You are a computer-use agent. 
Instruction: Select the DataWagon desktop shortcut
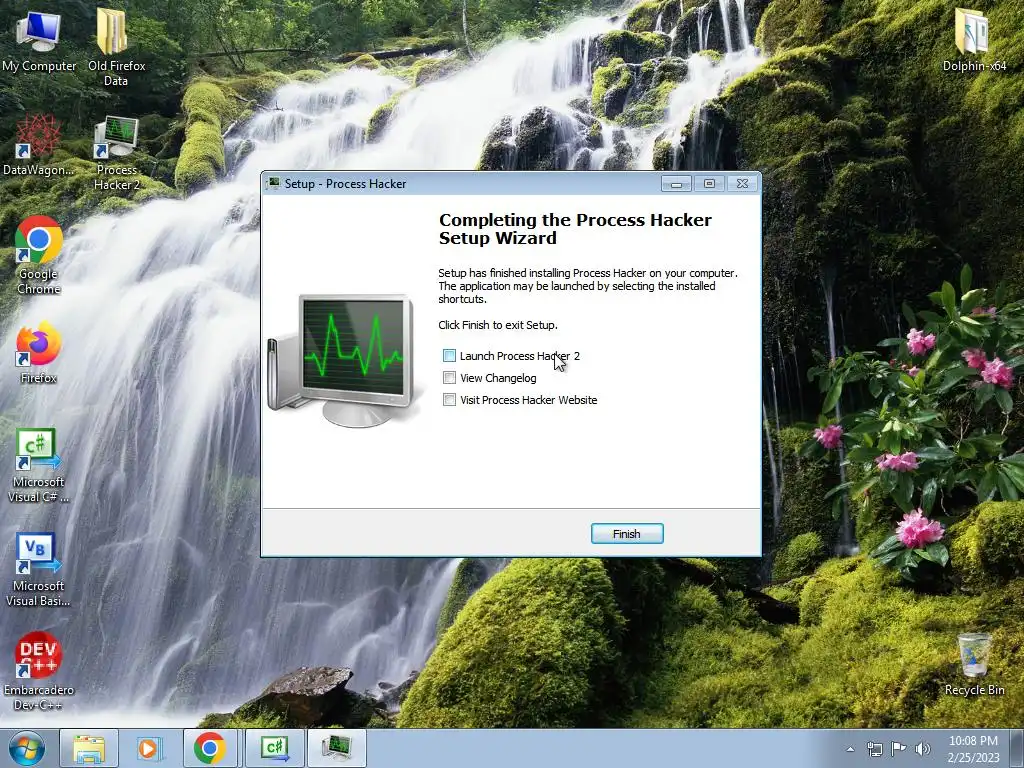pos(39,145)
